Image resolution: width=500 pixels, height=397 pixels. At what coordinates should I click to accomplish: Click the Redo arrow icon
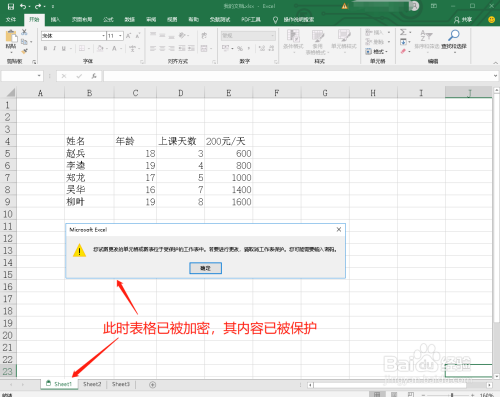38,6
